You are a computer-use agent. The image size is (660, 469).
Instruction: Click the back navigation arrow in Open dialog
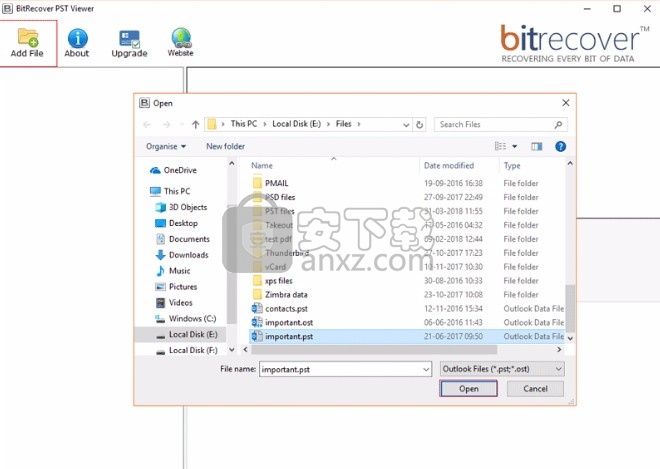pyautogui.click(x=147, y=124)
